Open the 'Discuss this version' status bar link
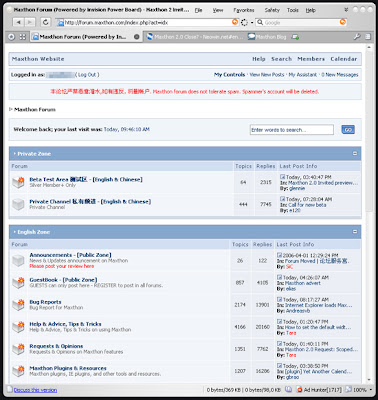Viewport: 378px width, 400px height. (35, 390)
